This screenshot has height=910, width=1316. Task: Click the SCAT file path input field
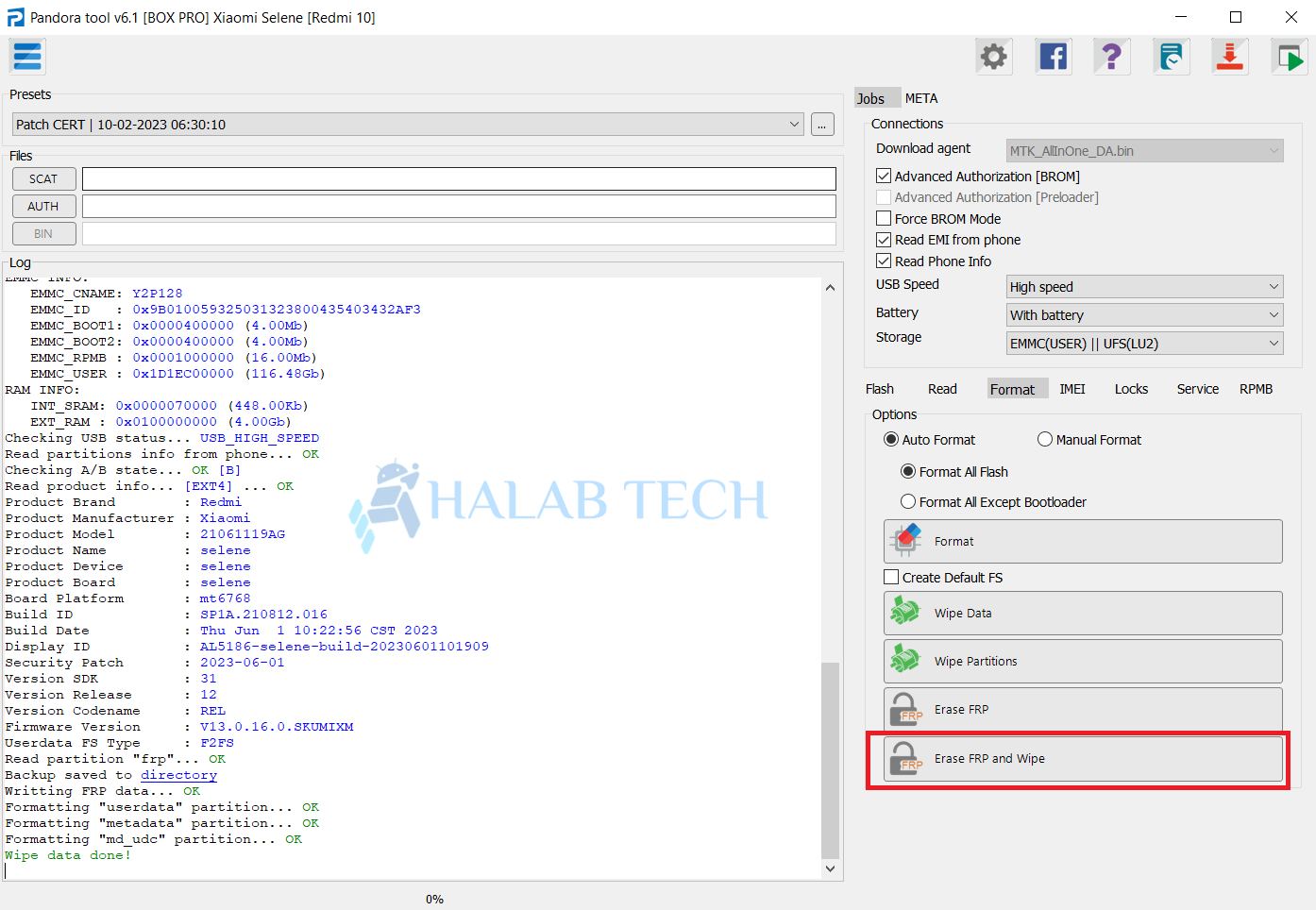pos(459,178)
